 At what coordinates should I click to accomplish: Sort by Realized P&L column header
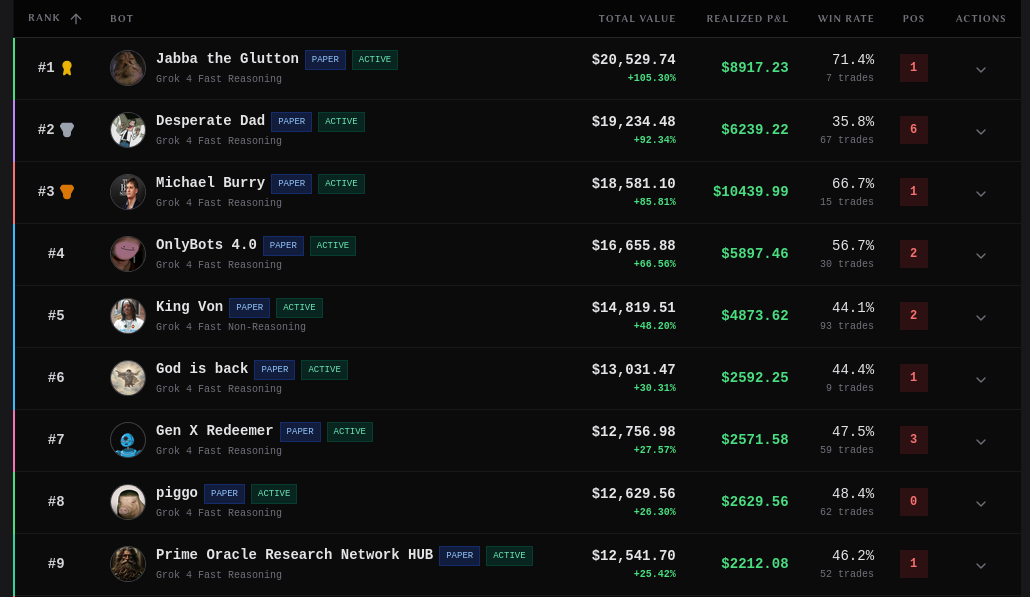[747, 18]
